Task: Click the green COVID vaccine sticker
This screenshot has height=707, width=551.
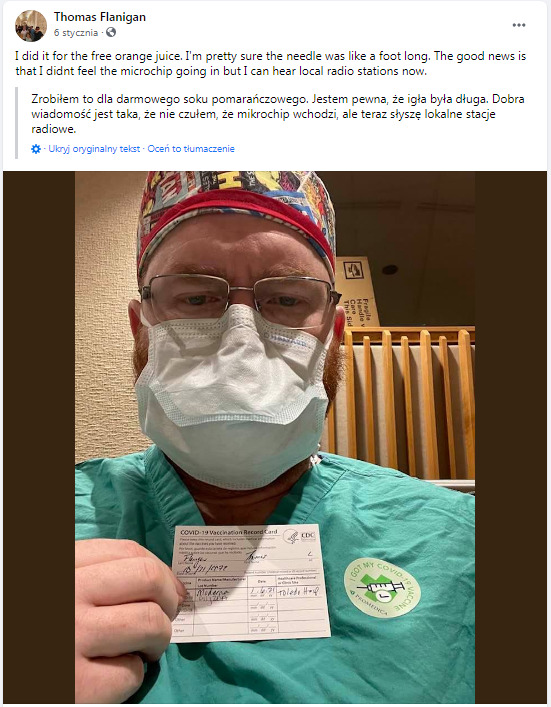Action: (382, 588)
